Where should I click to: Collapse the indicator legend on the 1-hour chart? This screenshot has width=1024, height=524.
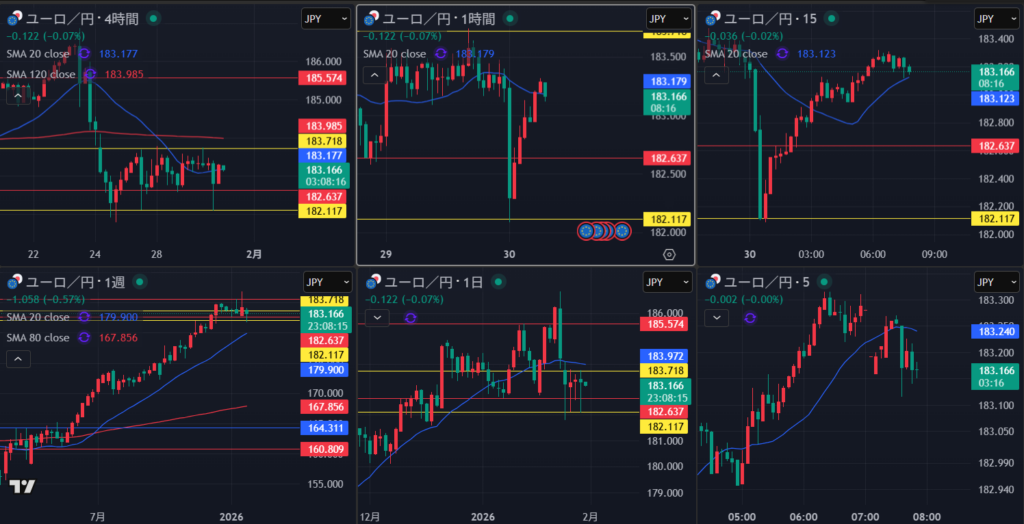[372, 75]
